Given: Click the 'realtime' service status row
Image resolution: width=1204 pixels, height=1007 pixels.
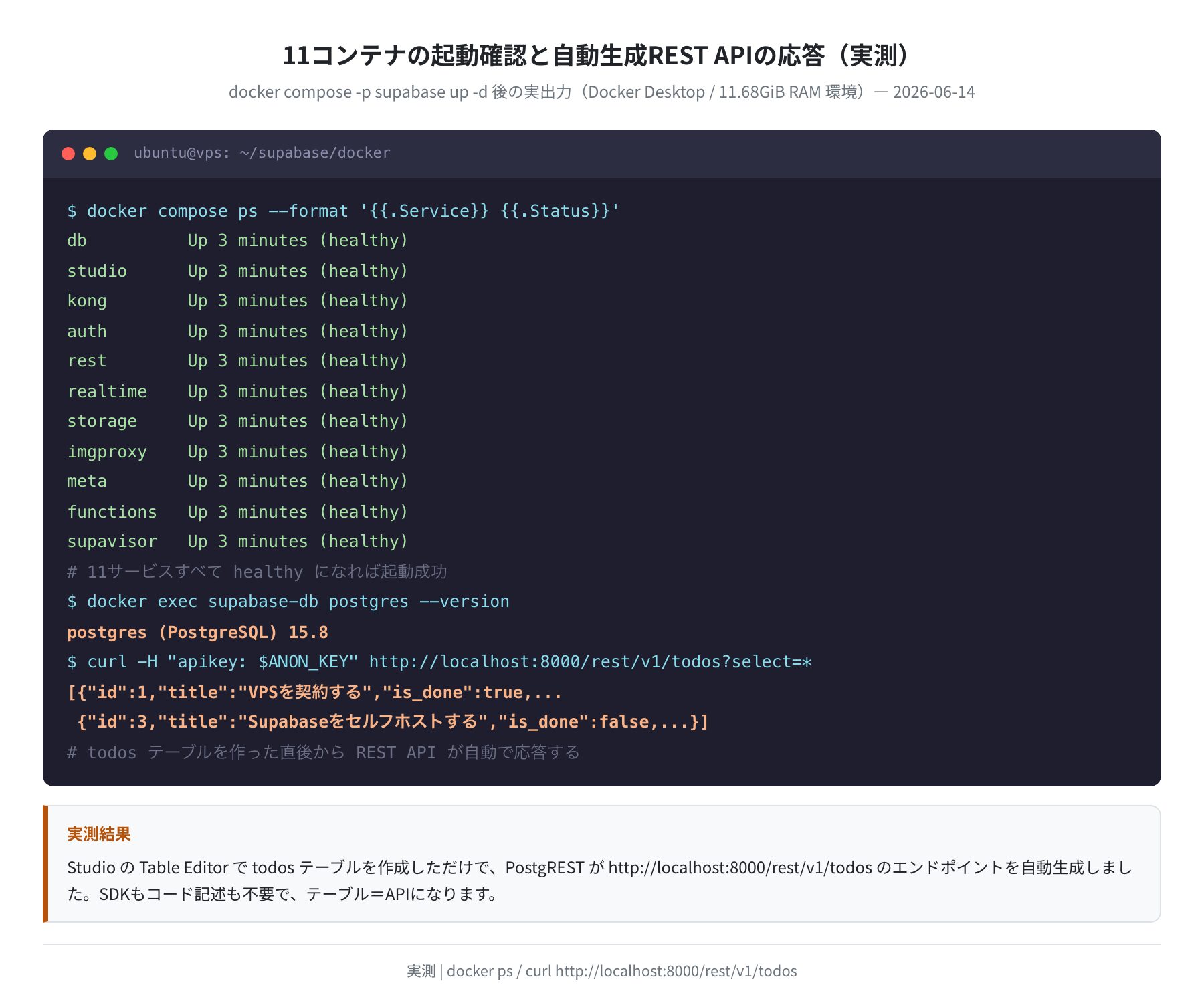Looking at the screenshot, I should pyautogui.click(x=237, y=391).
